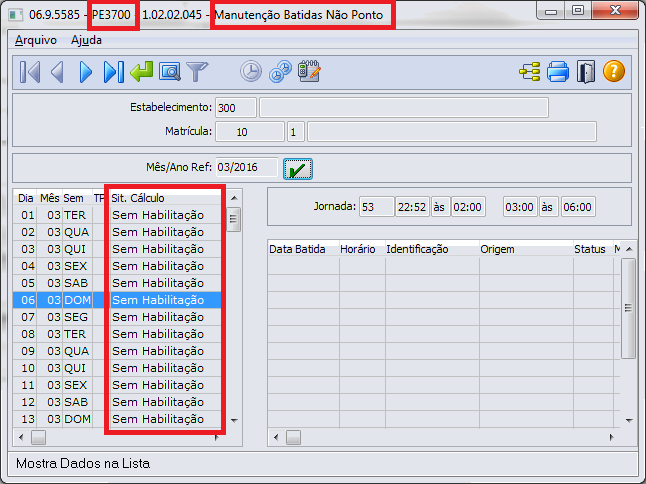
Task: Select day 05 SAB row
Action: (117, 283)
